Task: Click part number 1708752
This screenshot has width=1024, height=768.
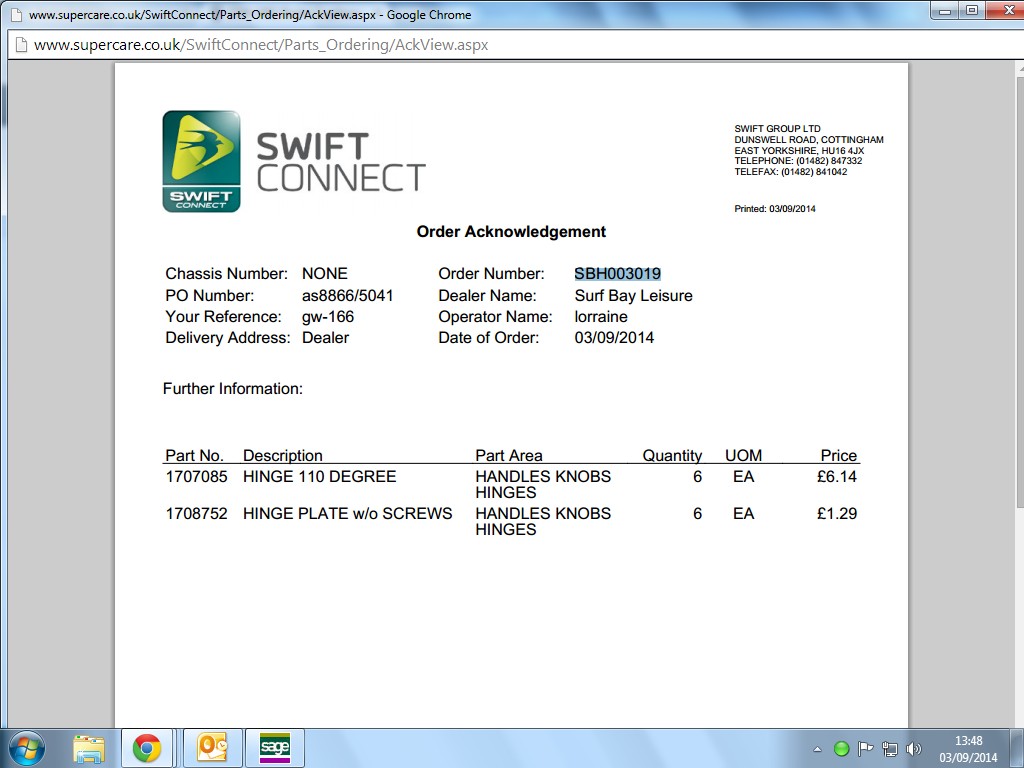Action: tap(197, 514)
